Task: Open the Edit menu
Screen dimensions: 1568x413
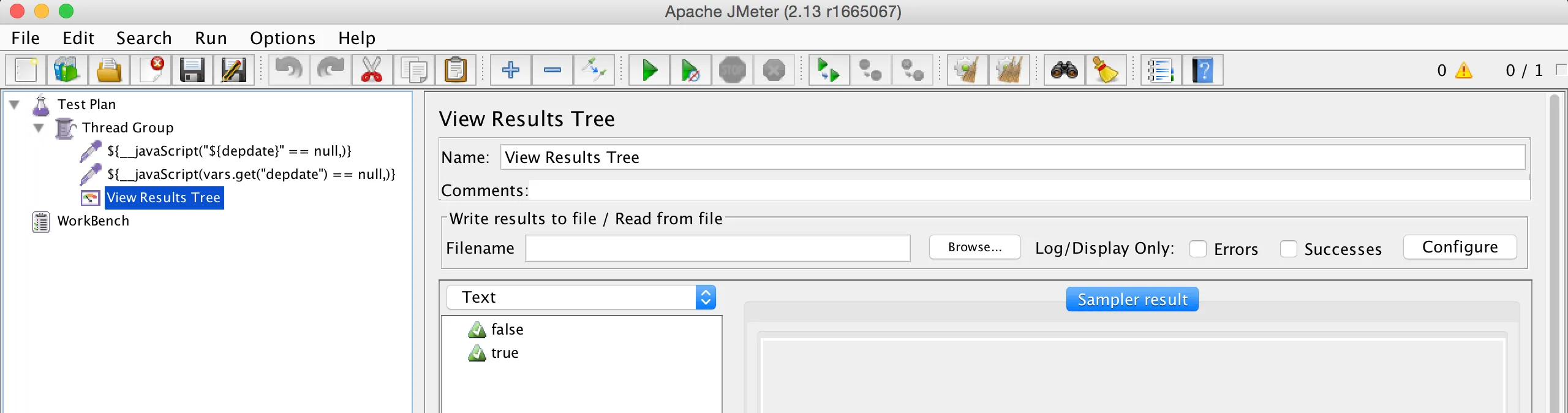Action: coord(78,38)
